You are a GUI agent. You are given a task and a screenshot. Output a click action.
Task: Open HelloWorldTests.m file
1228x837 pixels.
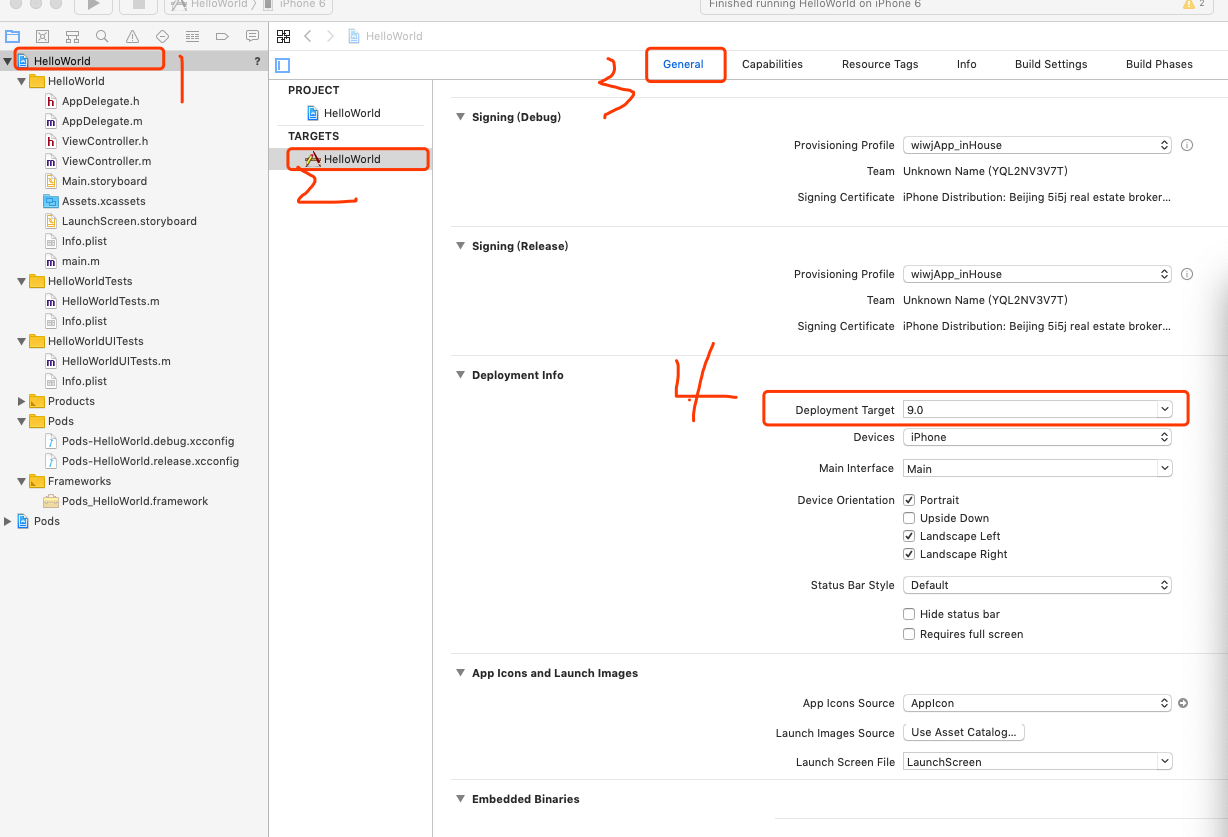pyautogui.click(x=101, y=301)
